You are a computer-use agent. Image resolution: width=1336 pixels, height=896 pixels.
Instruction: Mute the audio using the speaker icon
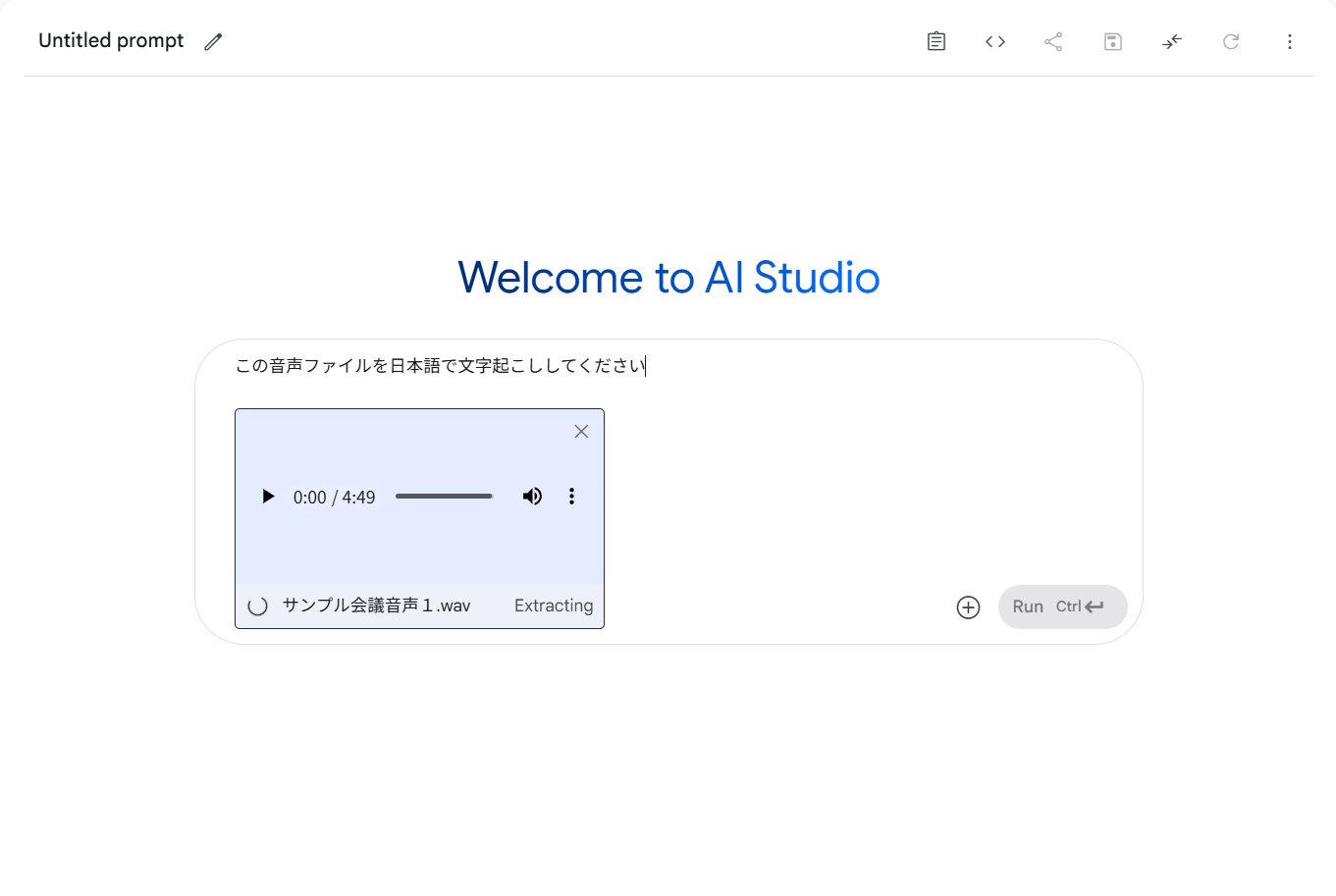pyautogui.click(x=532, y=497)
